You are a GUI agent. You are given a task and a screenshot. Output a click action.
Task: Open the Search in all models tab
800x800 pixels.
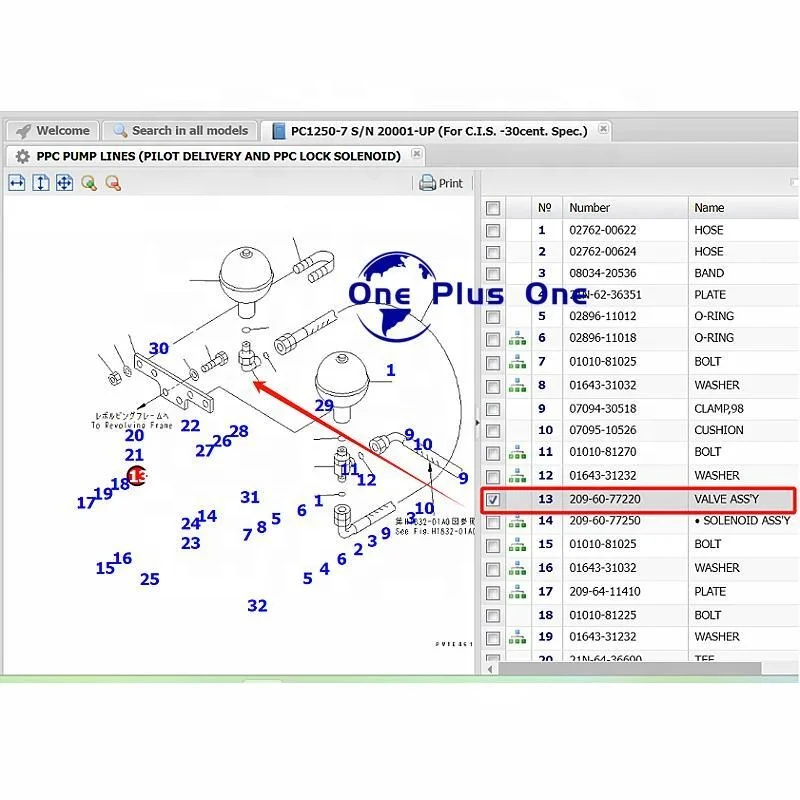click(180, 131)
